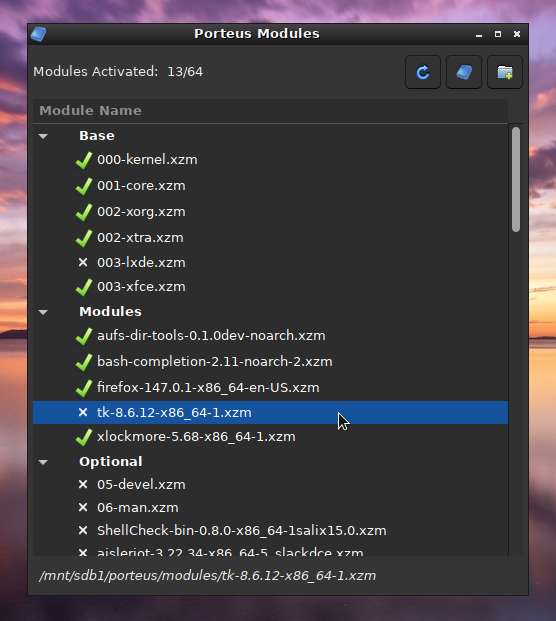
Task: Click the blue refresh arrow toolbar button
Action: pyautogui.click(x=423, y=72)
